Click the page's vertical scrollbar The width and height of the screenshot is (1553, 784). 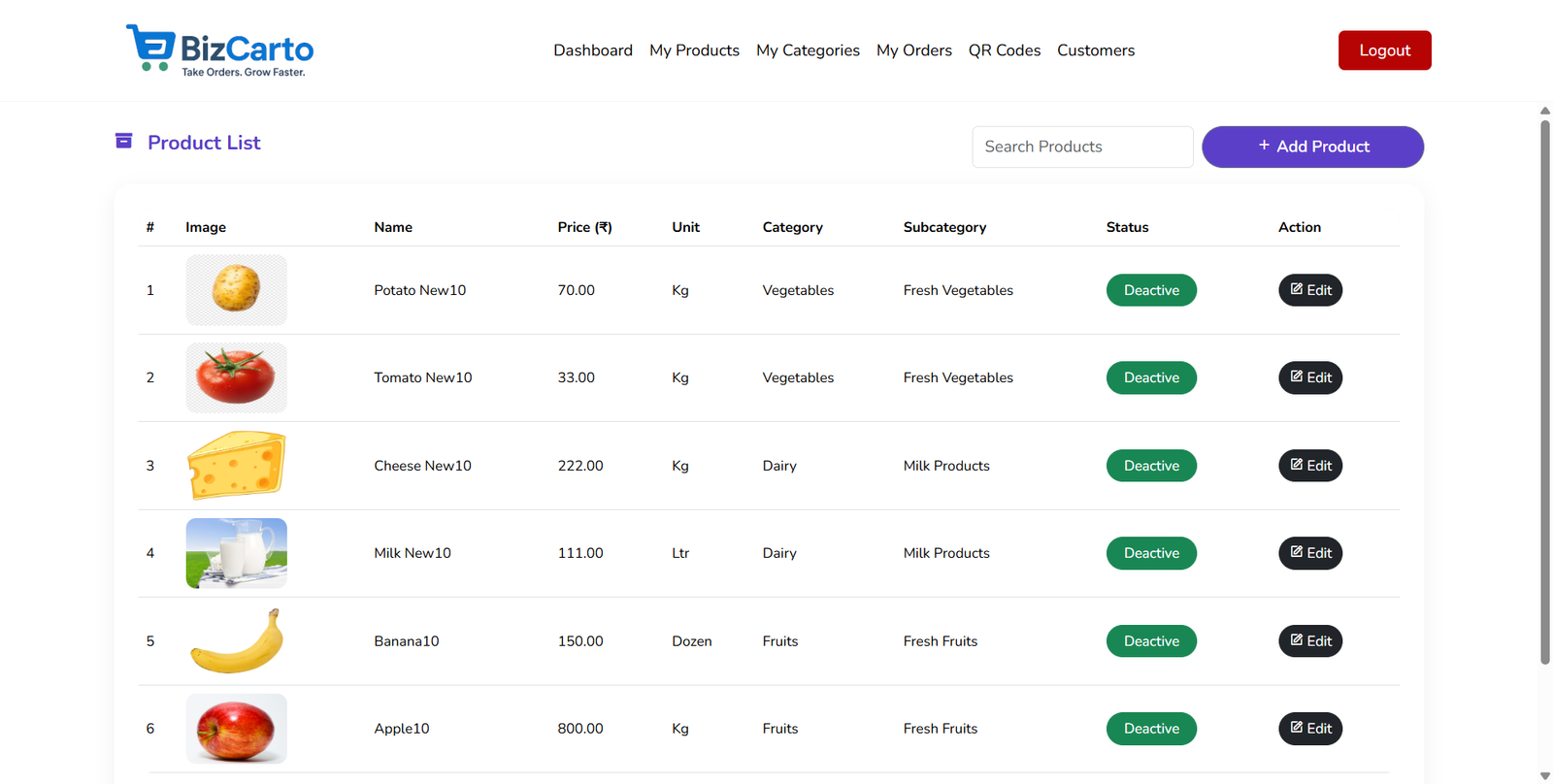(1544, 388)
